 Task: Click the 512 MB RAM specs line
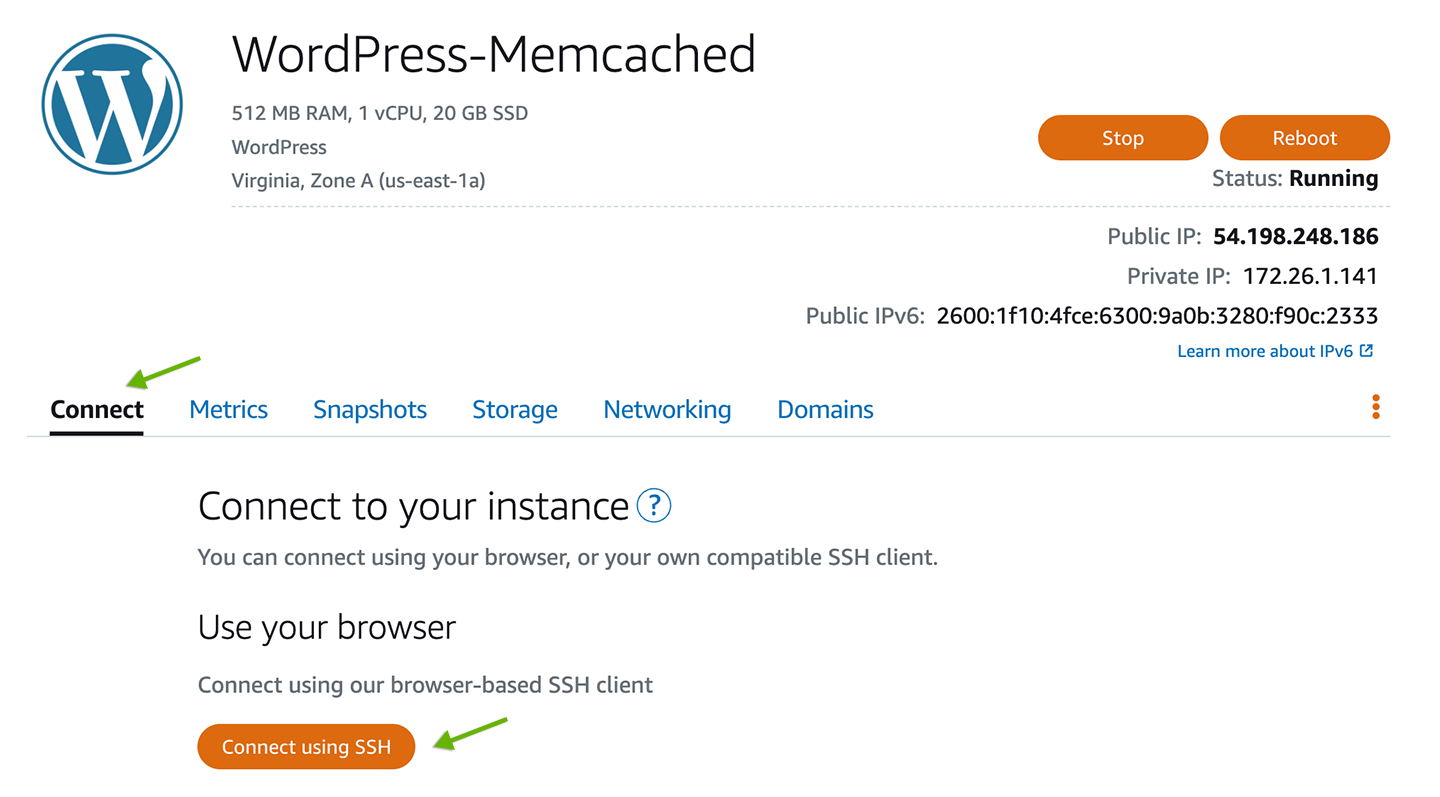pos(380,113)
